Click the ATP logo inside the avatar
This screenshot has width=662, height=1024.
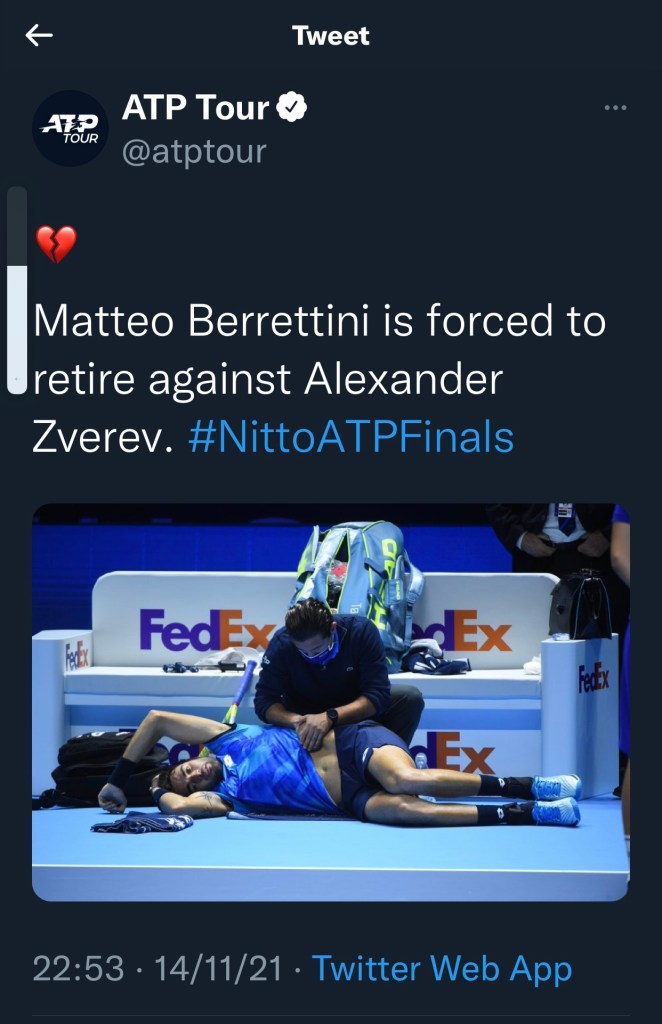coord(71,128)
